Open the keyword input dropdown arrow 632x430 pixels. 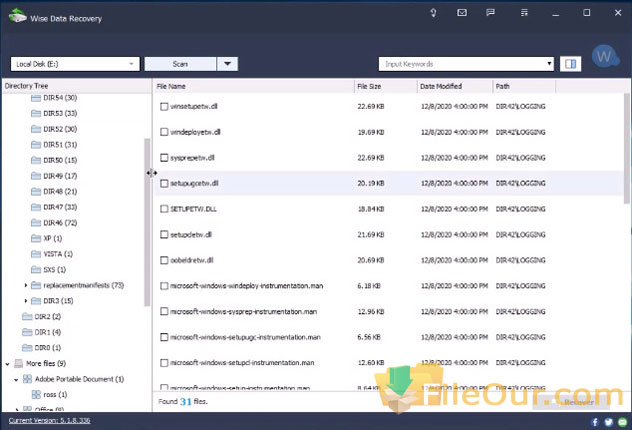click(549, 64)
